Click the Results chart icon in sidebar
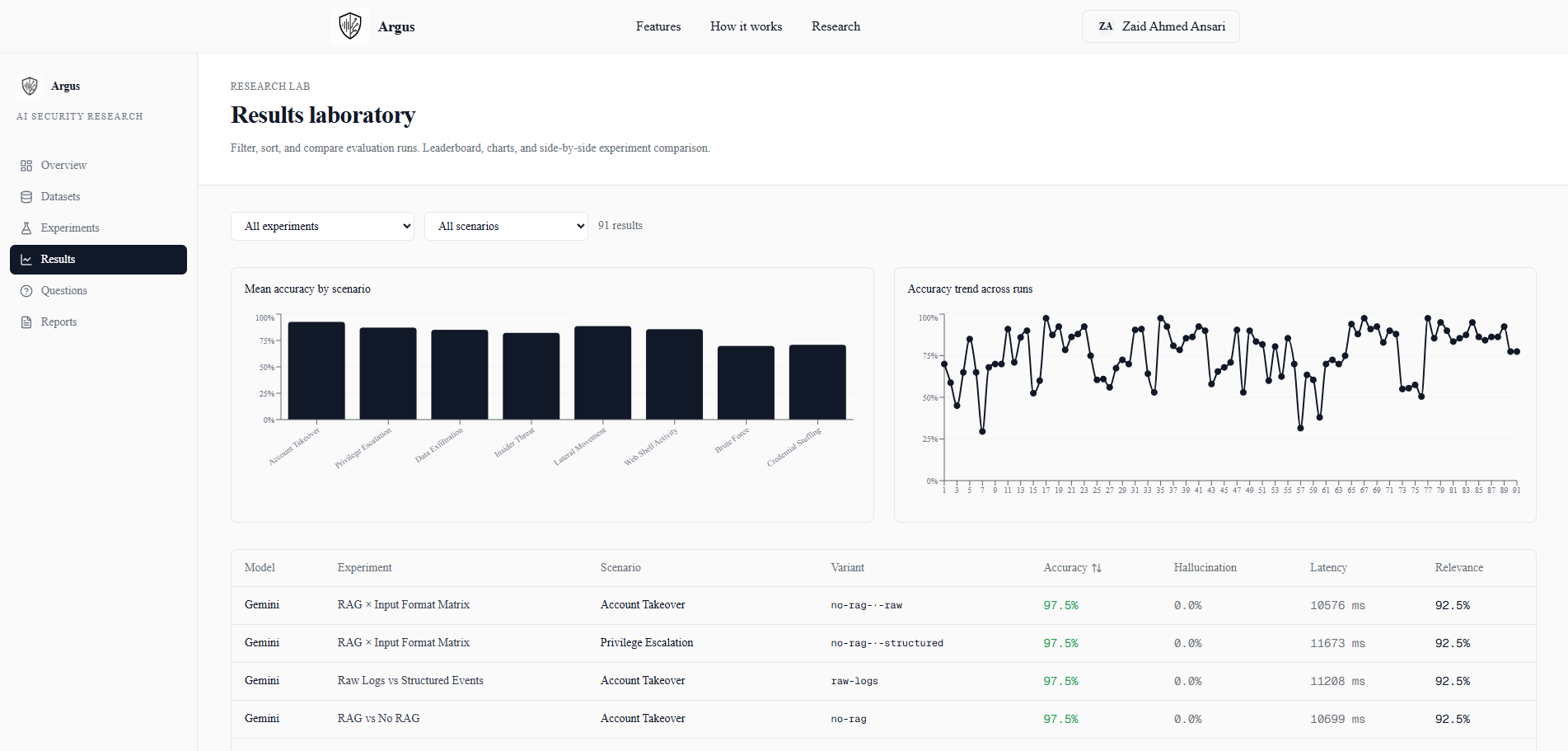Viewport: 1568px width, 751px height. tap(26, 260)
